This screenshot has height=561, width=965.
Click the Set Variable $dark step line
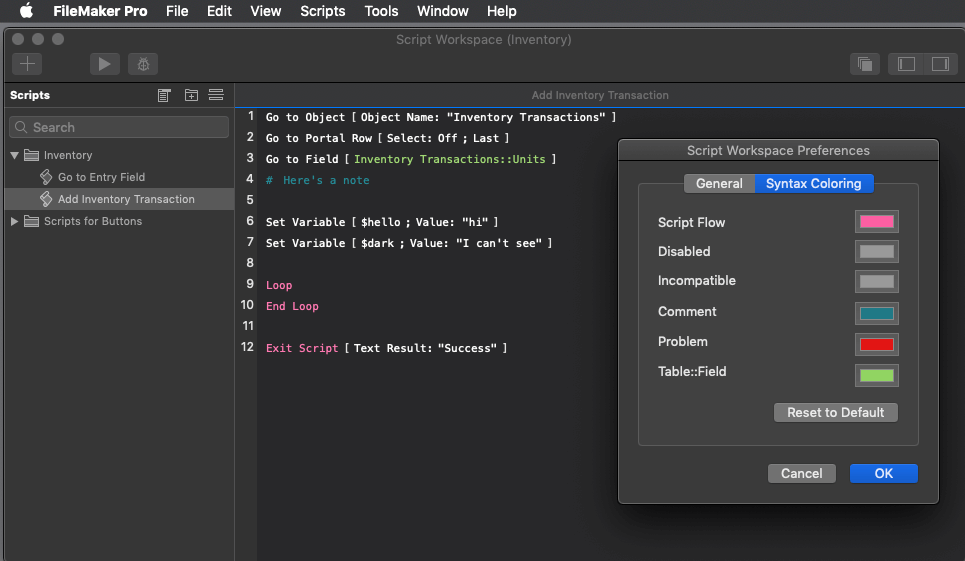tap(409, 243)
